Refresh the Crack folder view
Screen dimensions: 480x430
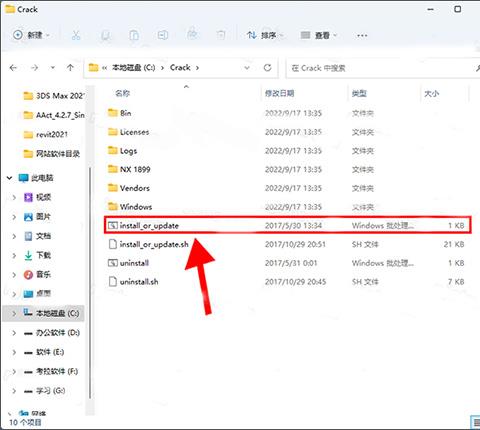(x=267, y=68)
